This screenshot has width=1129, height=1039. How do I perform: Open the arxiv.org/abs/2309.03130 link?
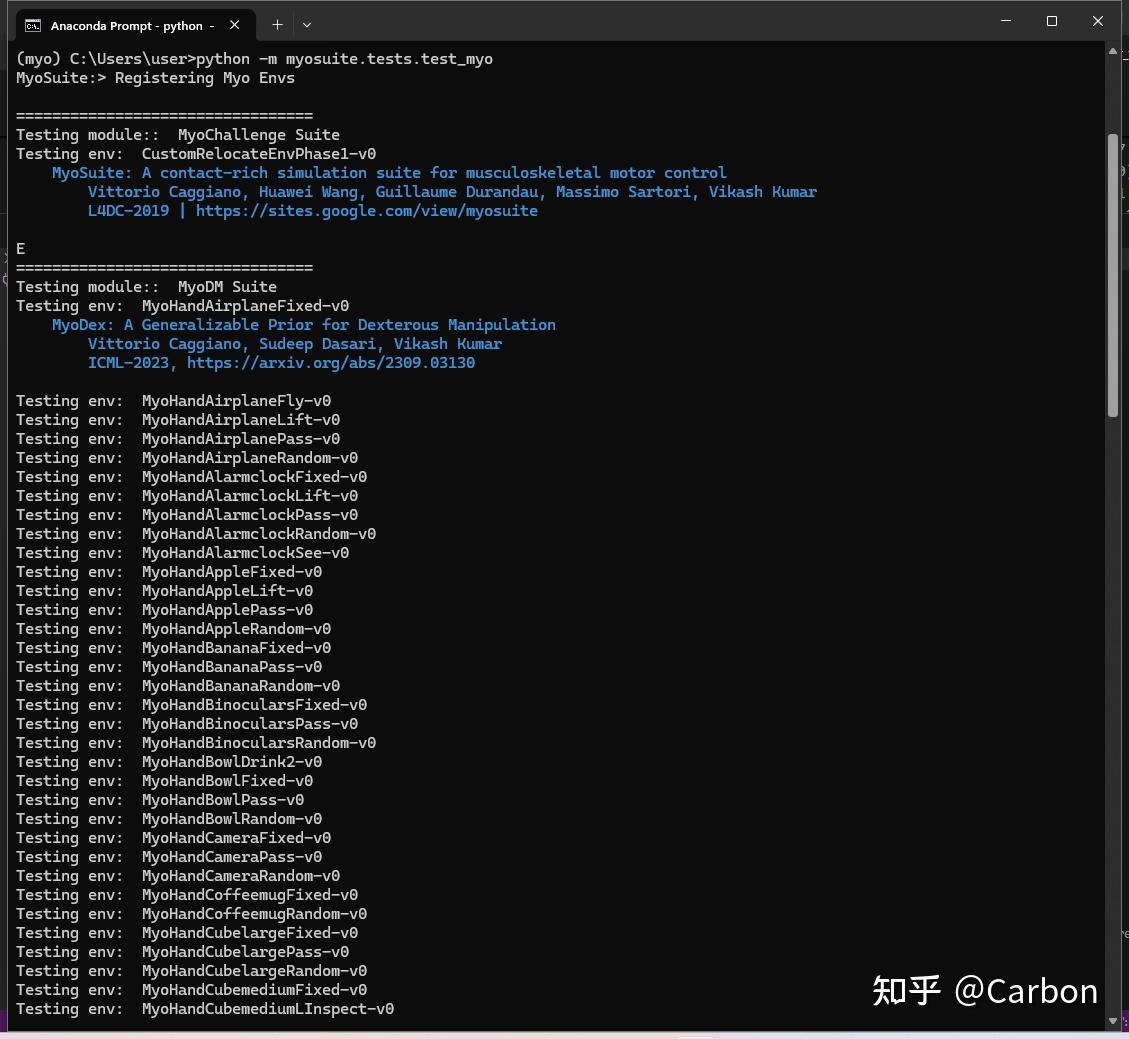[x=331, y=363]
